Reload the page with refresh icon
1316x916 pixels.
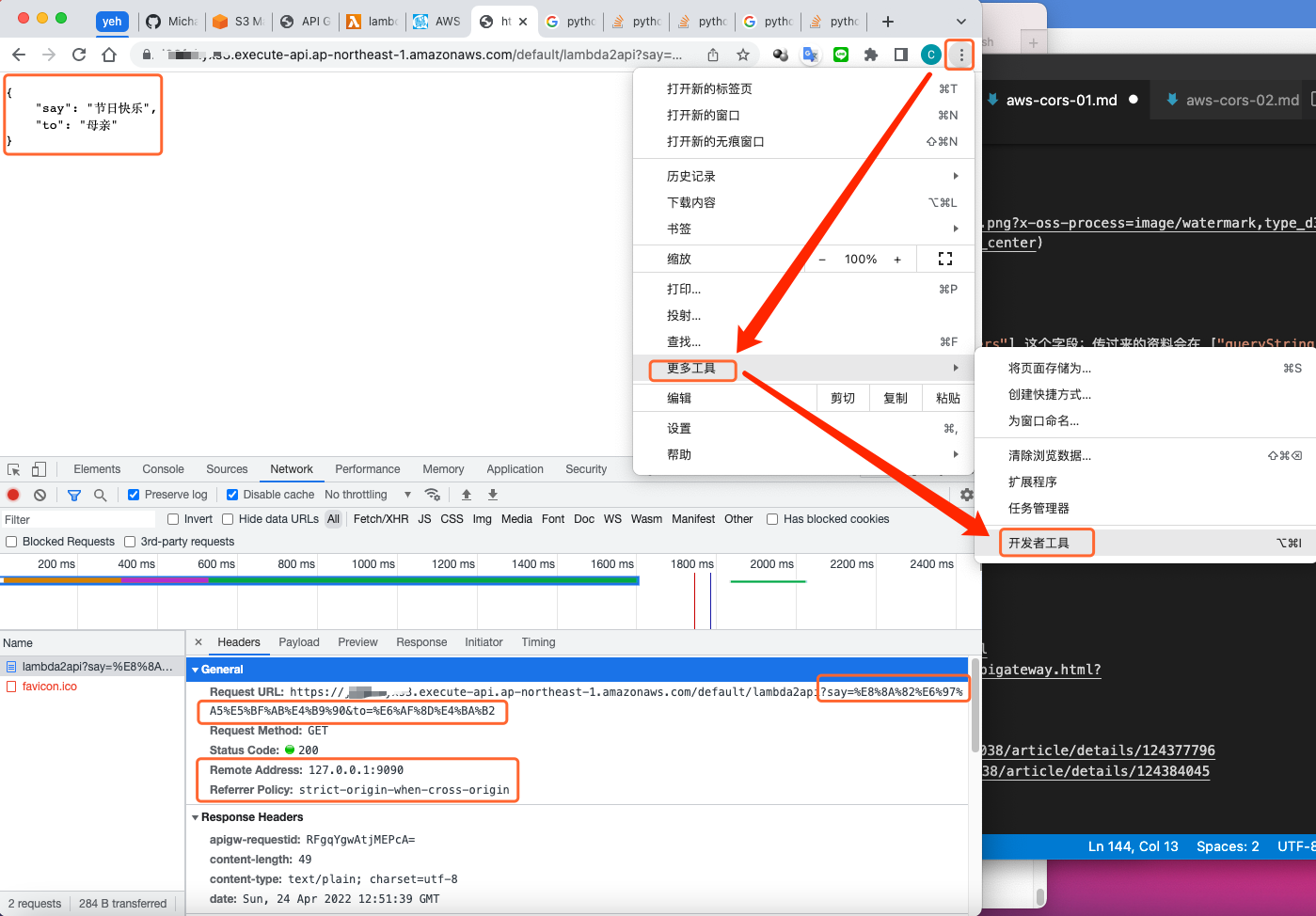pos(79,55)
